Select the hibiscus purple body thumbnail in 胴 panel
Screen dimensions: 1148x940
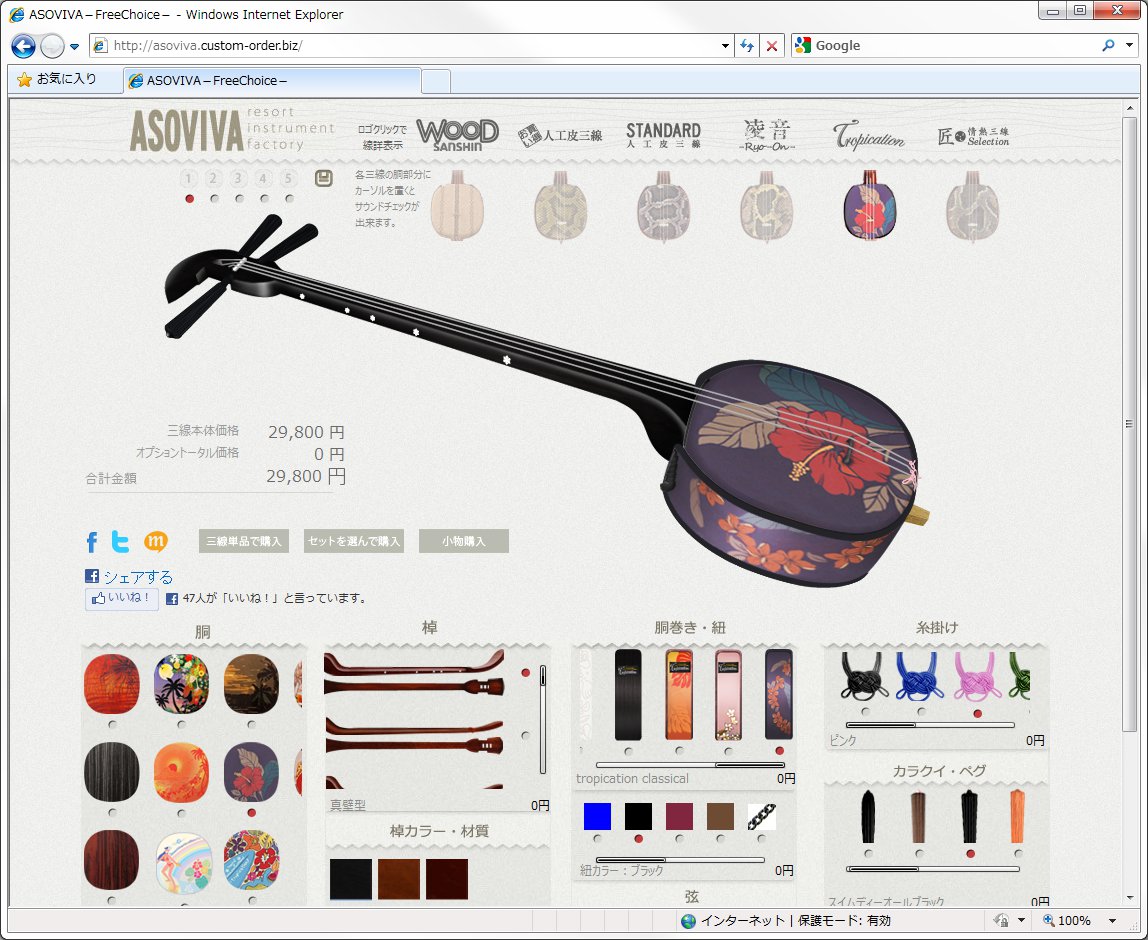click(251, 772)
